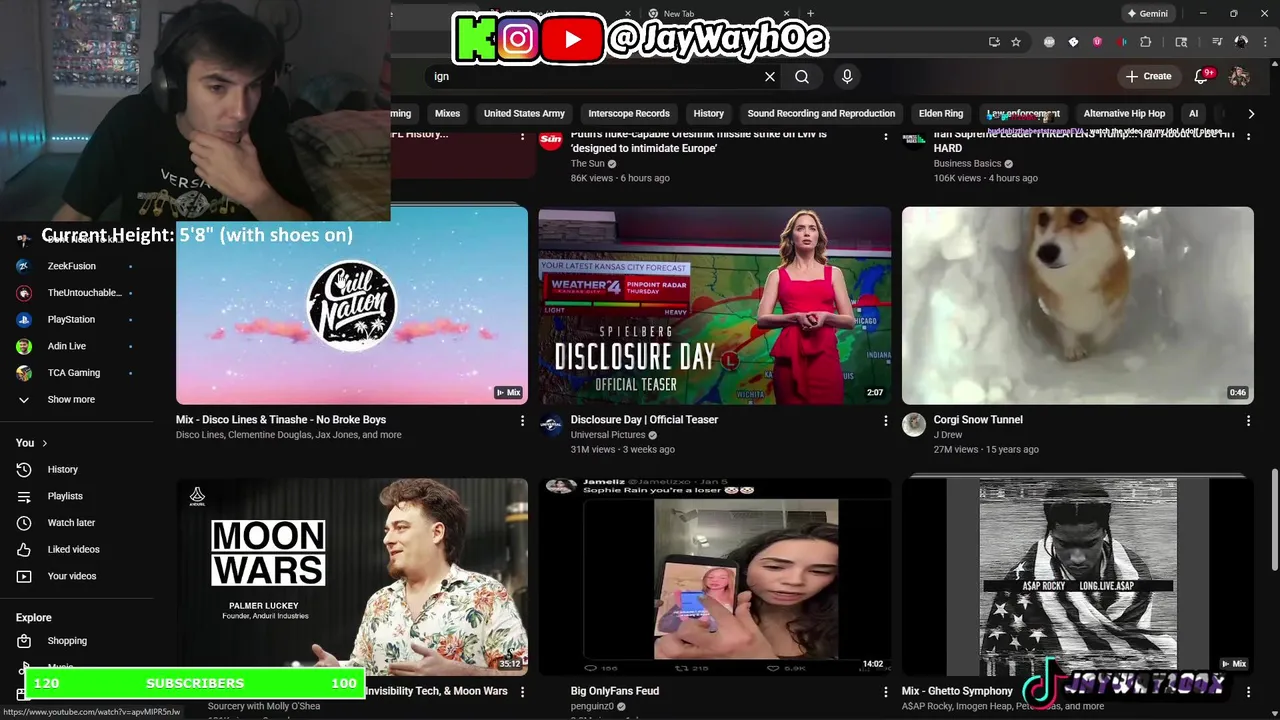Open the Chrome three-dot menu

click(1264, 42)
